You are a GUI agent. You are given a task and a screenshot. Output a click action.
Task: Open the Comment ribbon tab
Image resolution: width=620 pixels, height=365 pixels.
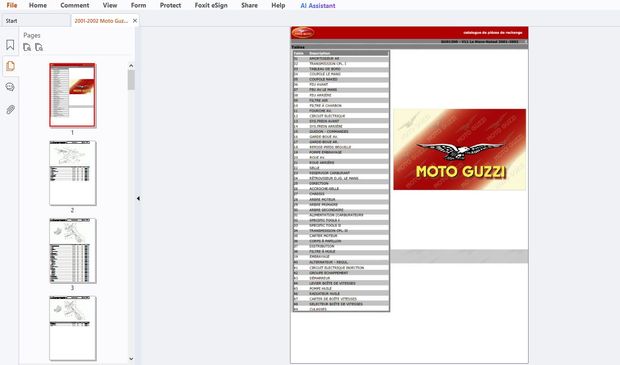(x=75, y=6)
